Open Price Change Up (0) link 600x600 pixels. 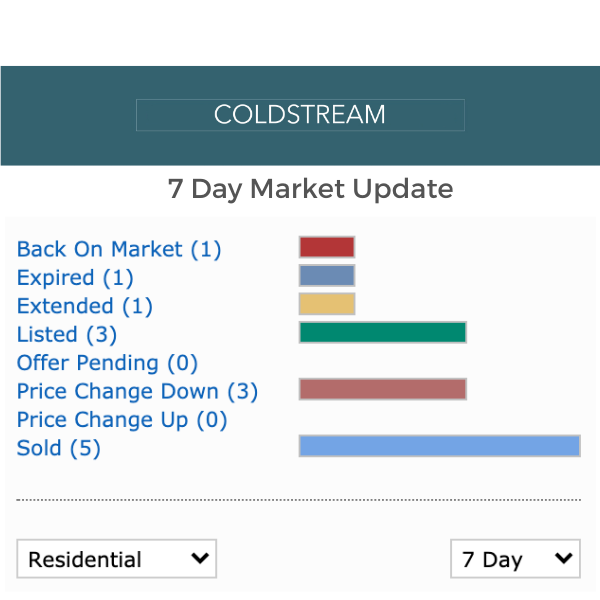click(122, 419)
